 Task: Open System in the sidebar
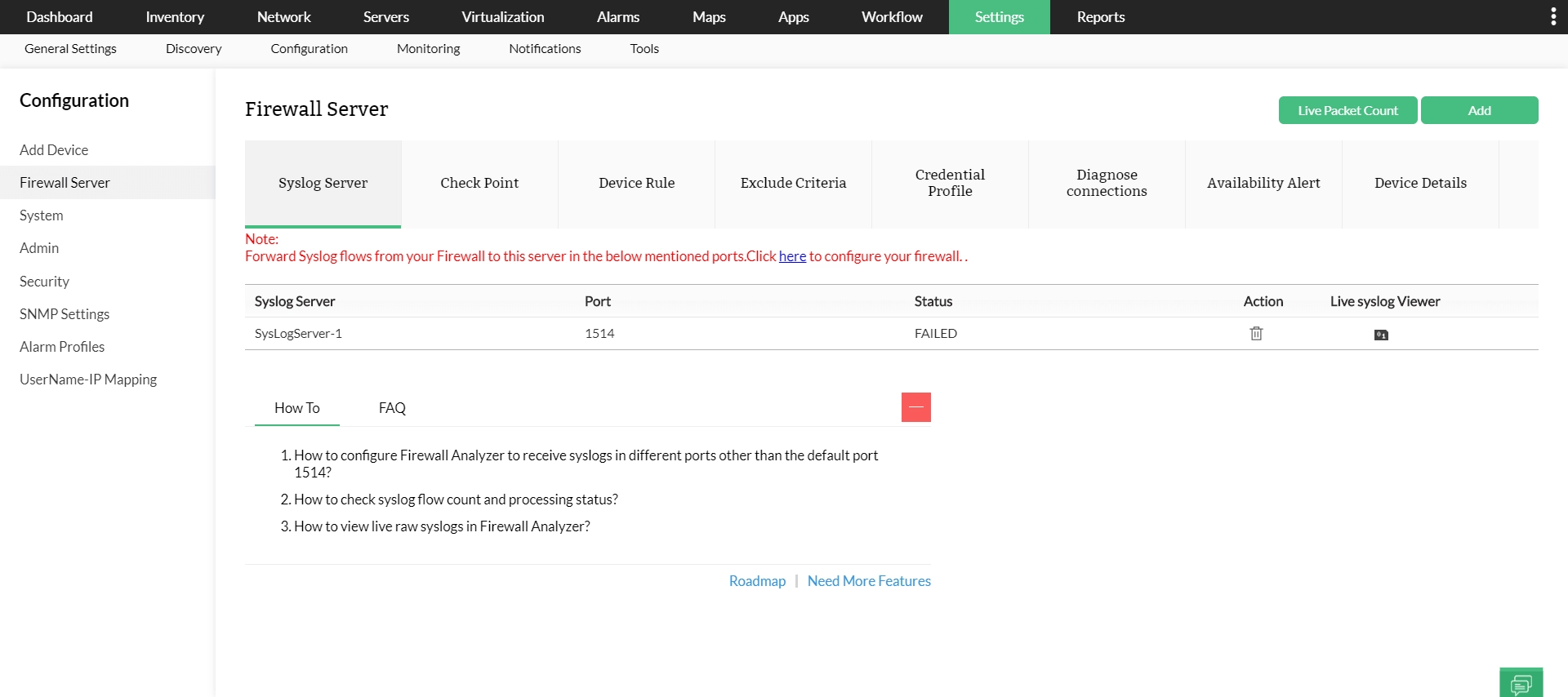pyautogui.click(x=107, y=215)
